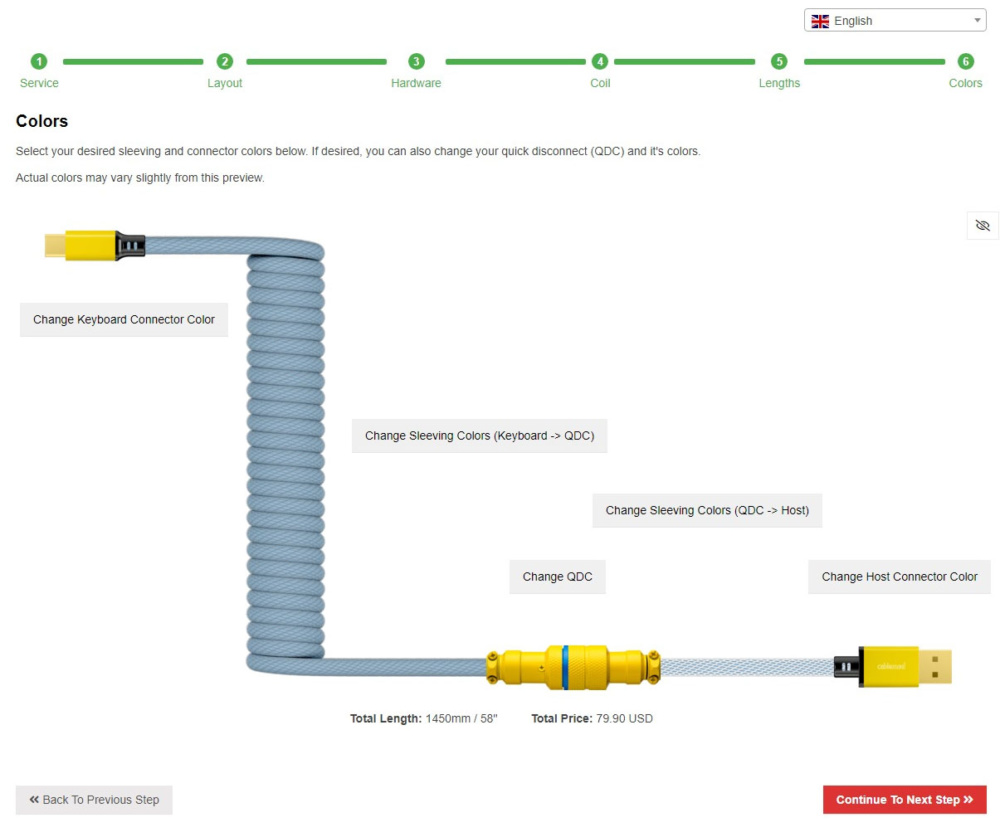Viewport: 1000px width, 832px height.
Task: Open Change Sleeving Colors (Keyboard -> QDC)
Action: point(480,436)
